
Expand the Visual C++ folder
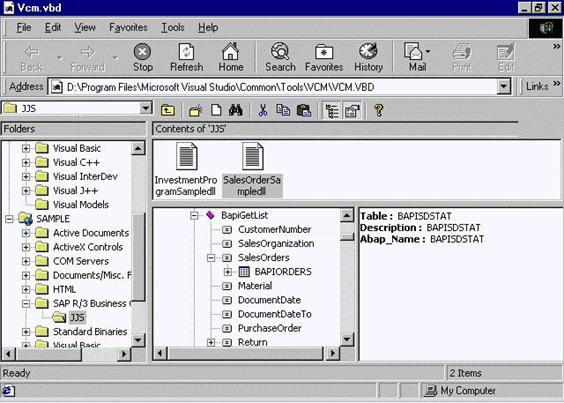pos(26,162)
